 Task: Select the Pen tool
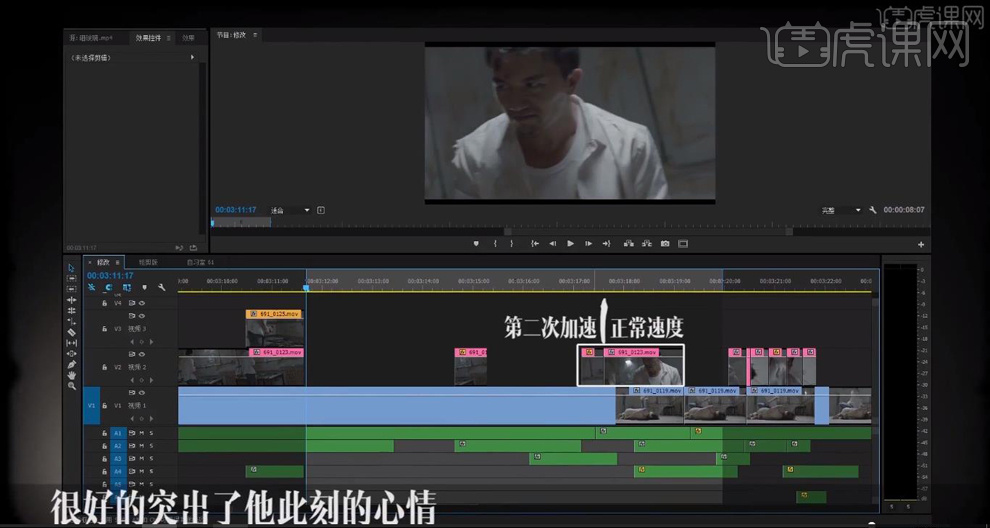pos(71,364)
